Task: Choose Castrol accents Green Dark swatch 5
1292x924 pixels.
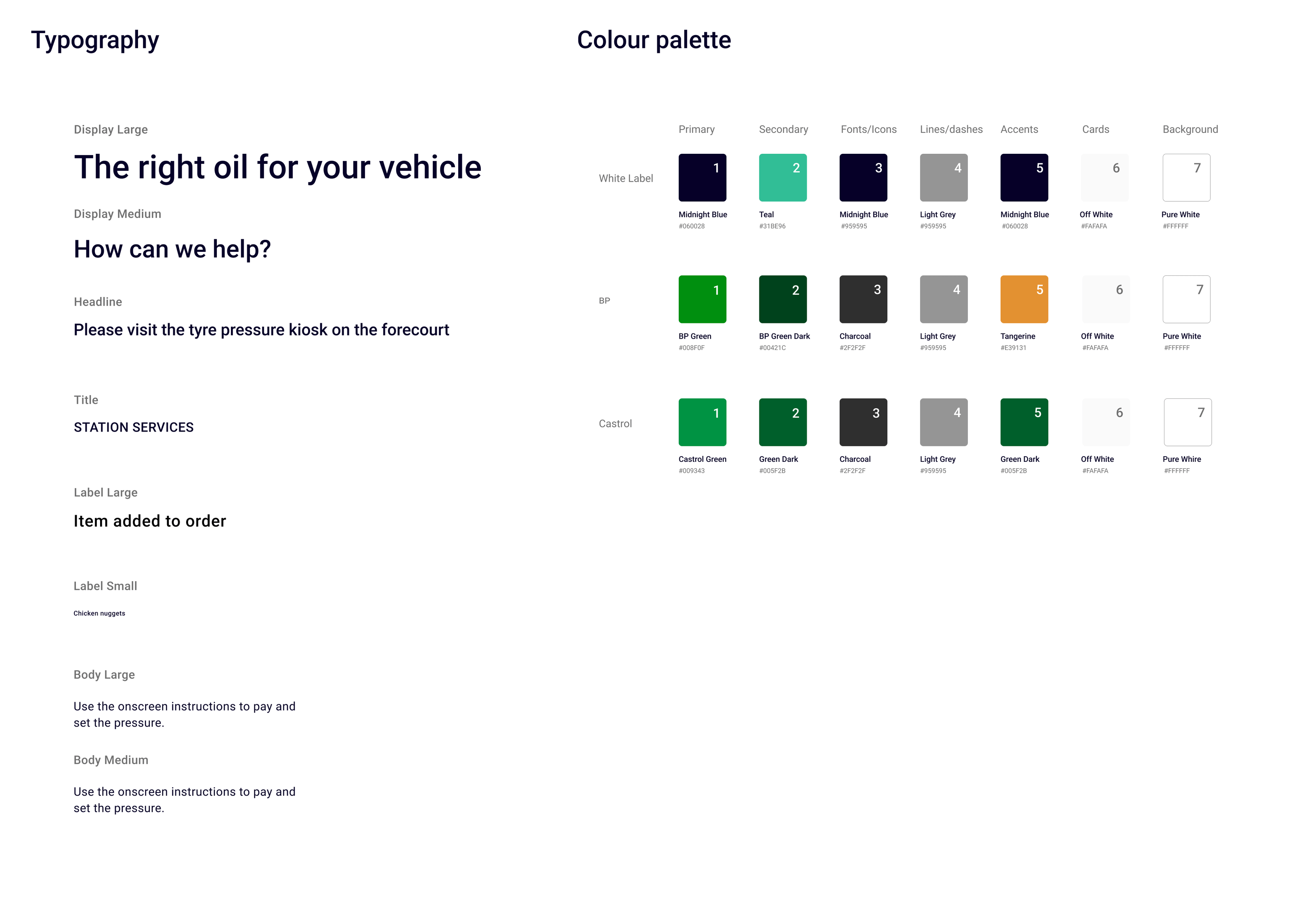Action: pyautogui.click(x=1024, y=422)
